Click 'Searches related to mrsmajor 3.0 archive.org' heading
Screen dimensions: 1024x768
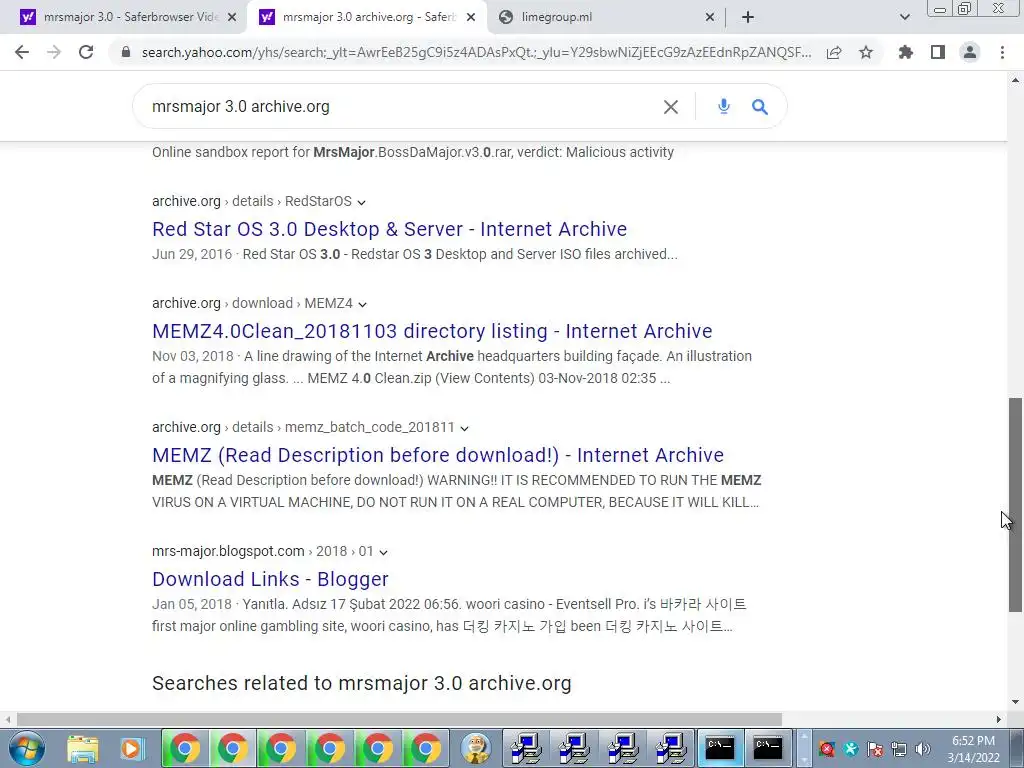(361, 683)
